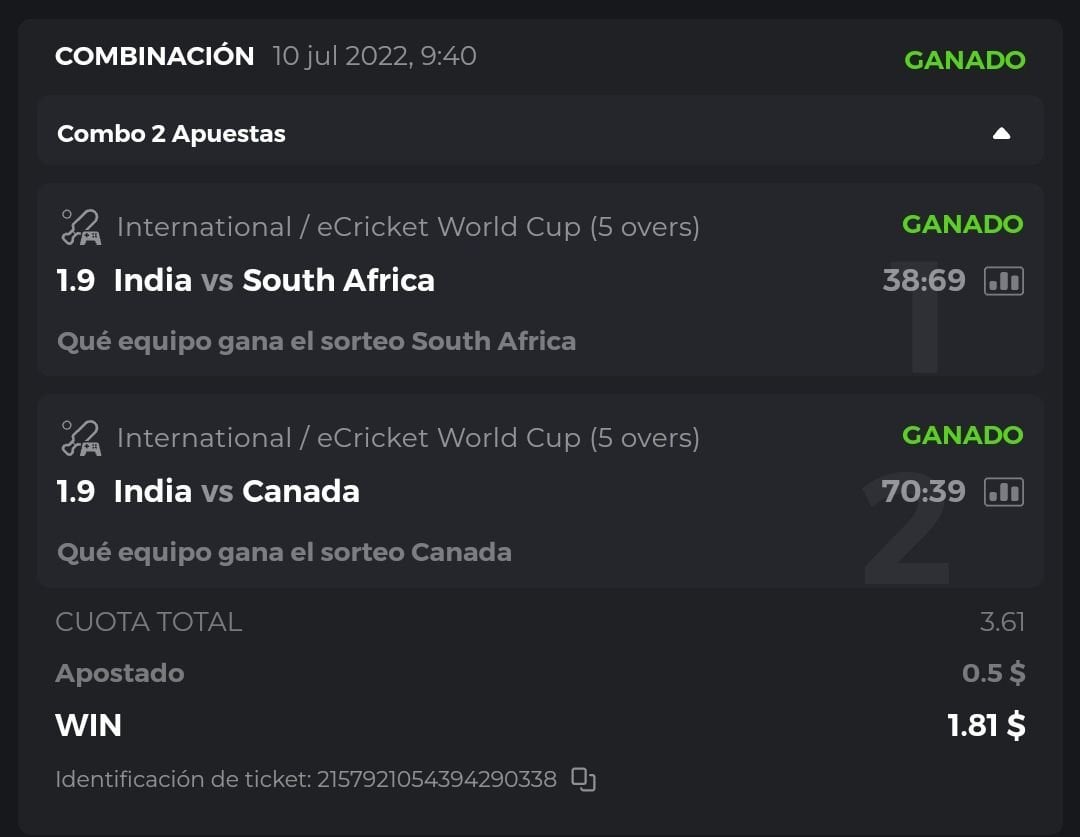The image size is (1080, 837).
Task: Click GANADO label on second bet
Action: 962,435
